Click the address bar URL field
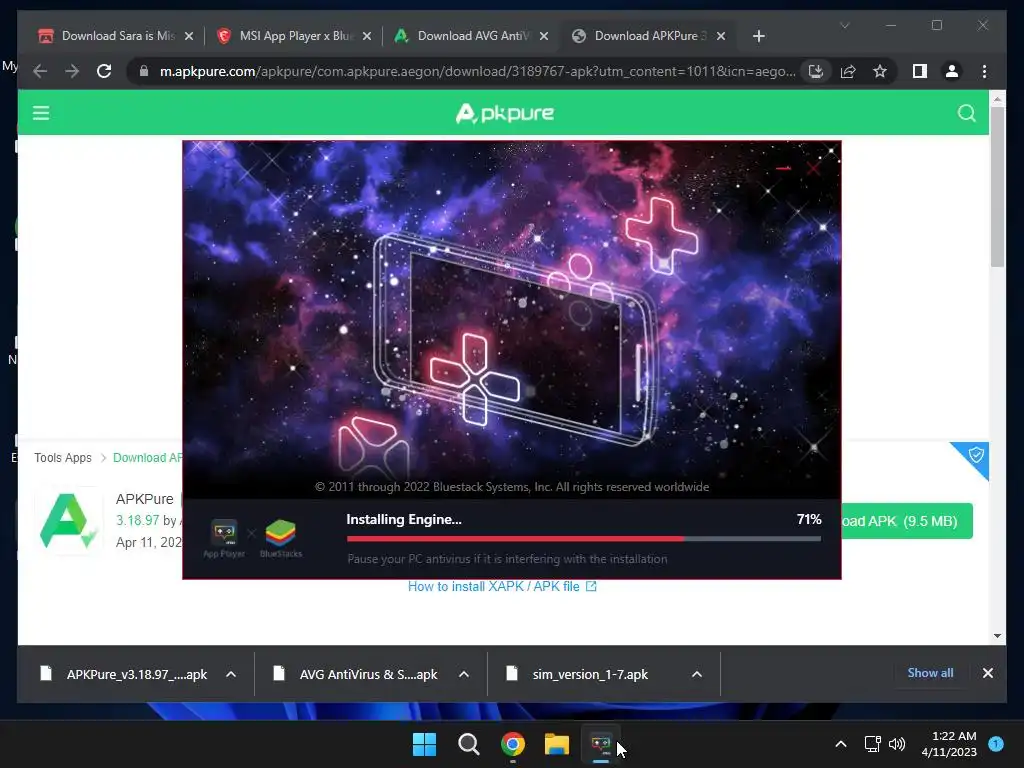1024x768 pixels. point(477,71)
